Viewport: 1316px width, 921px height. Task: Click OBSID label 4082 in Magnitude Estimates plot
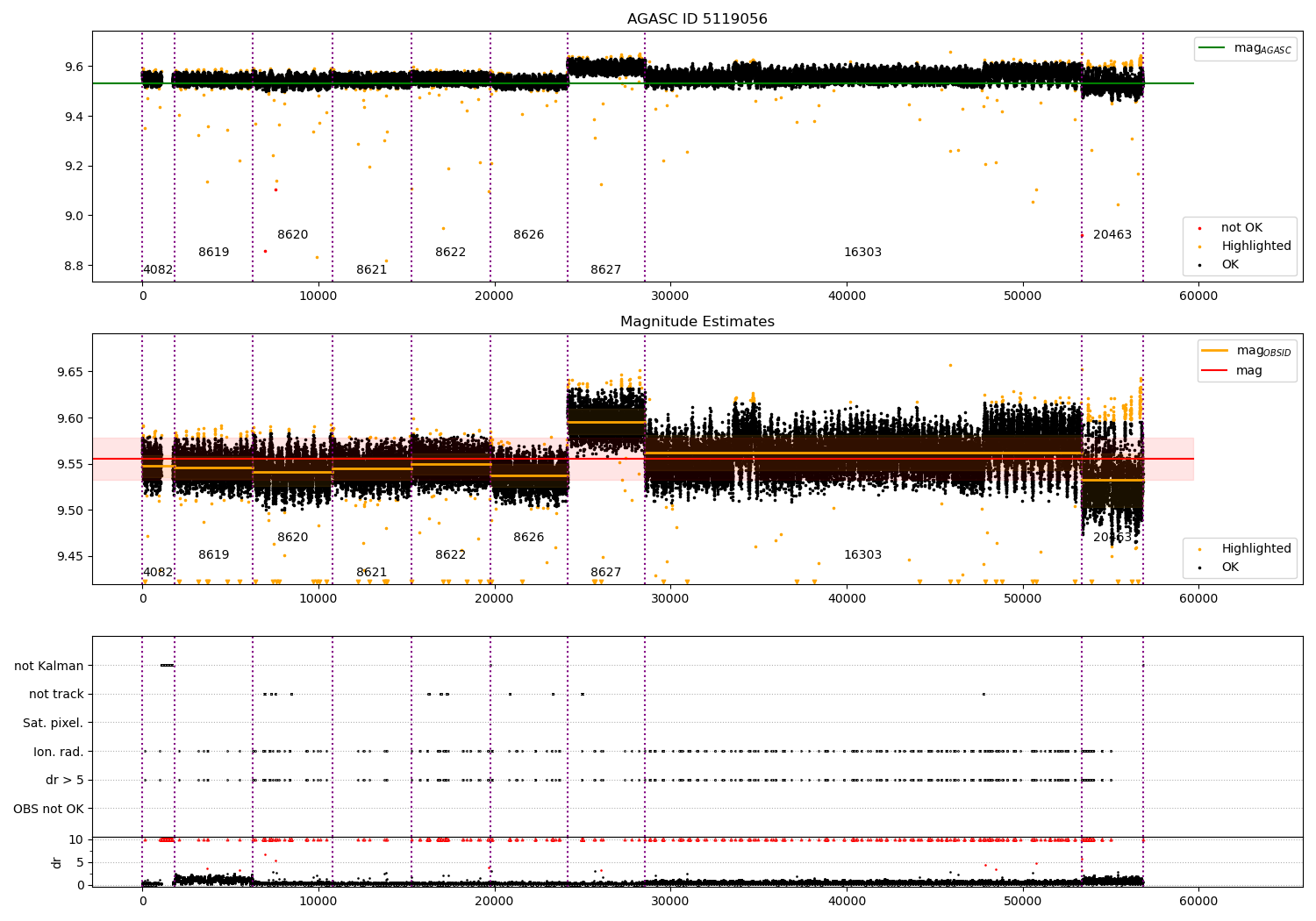pos(158,573)
